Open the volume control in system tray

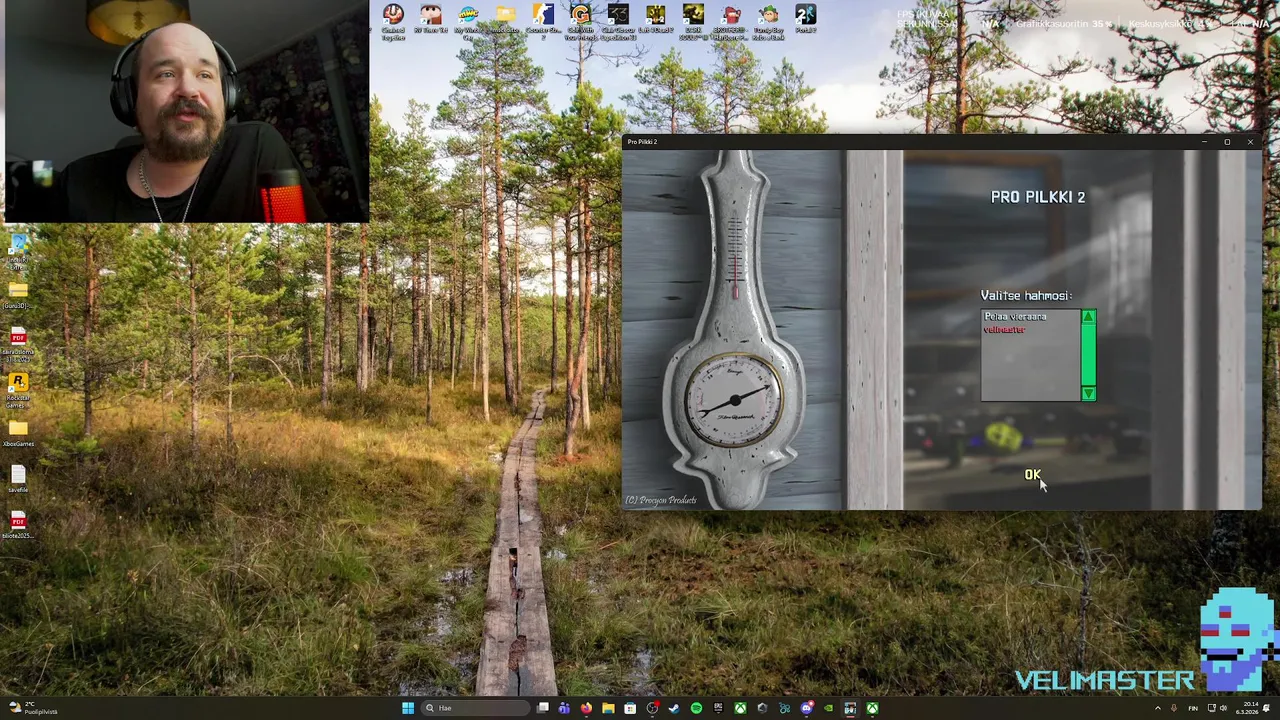(x=1223, y=708)
